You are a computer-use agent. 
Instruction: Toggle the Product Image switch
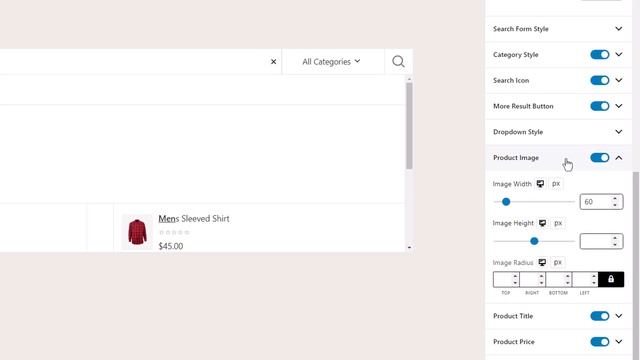pyautogui.click(x=600, y=158)
